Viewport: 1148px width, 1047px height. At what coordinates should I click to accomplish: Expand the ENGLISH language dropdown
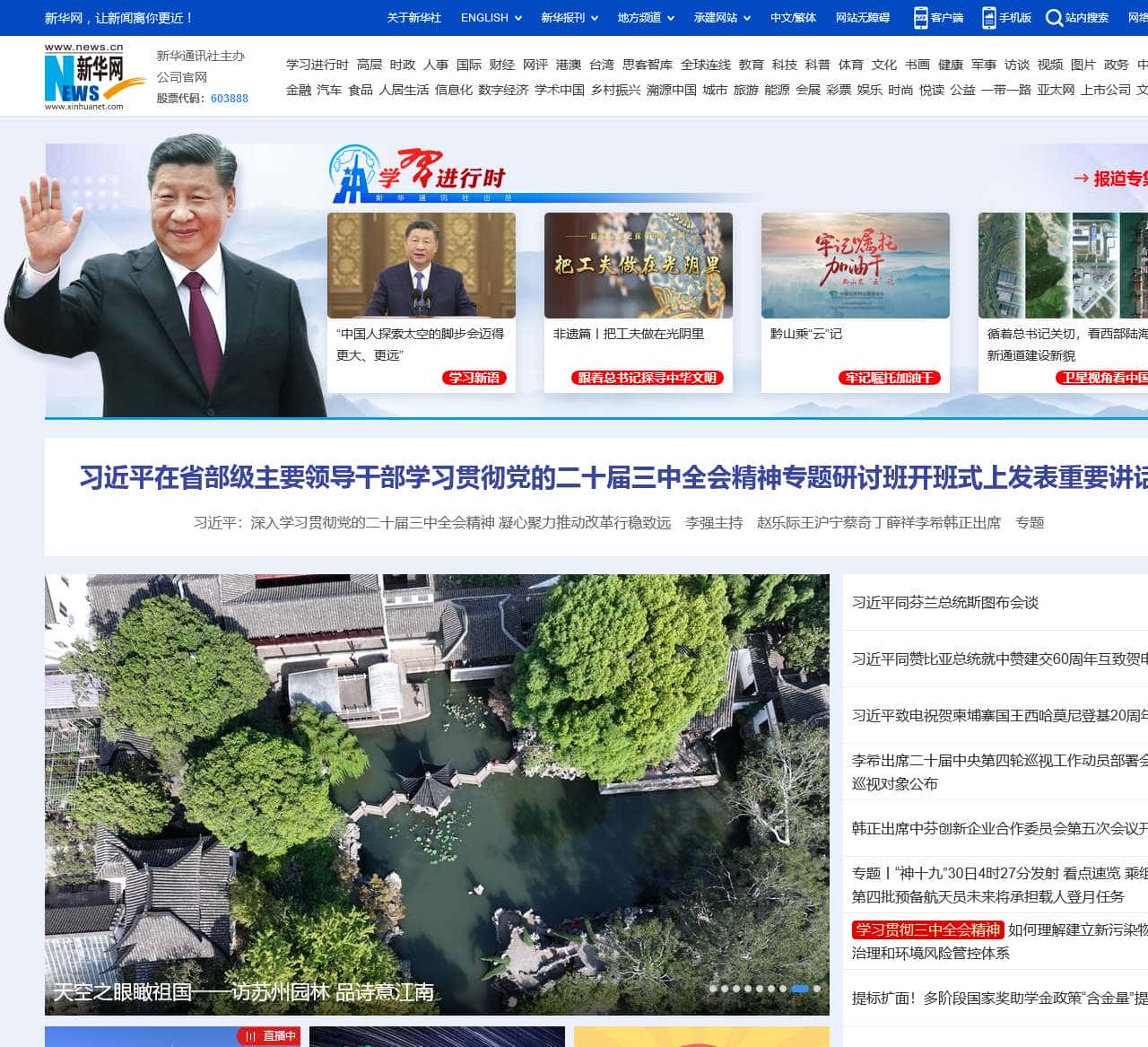(x=491, y=18)
